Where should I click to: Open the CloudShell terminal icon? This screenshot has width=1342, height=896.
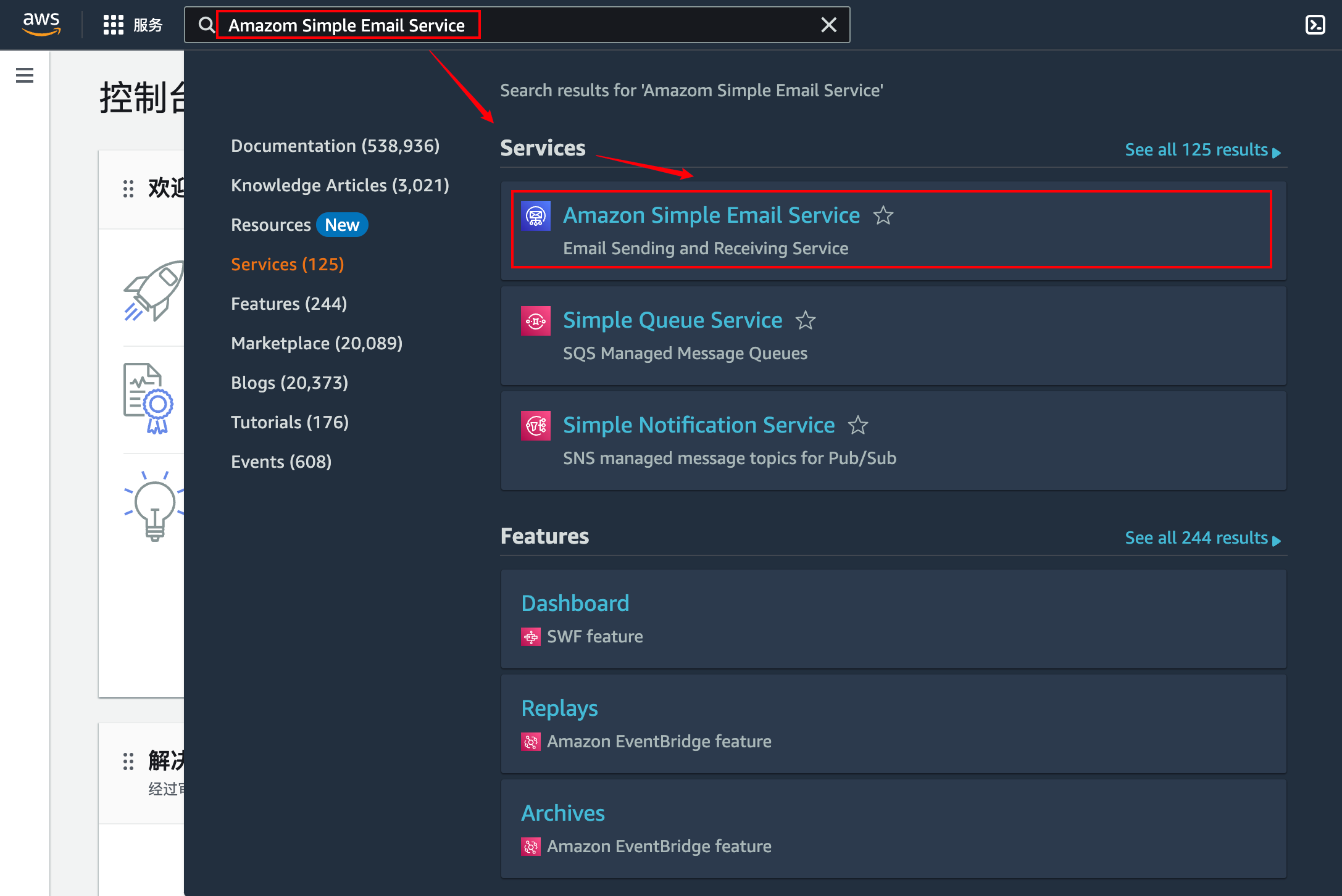[x=1315, y=25]
